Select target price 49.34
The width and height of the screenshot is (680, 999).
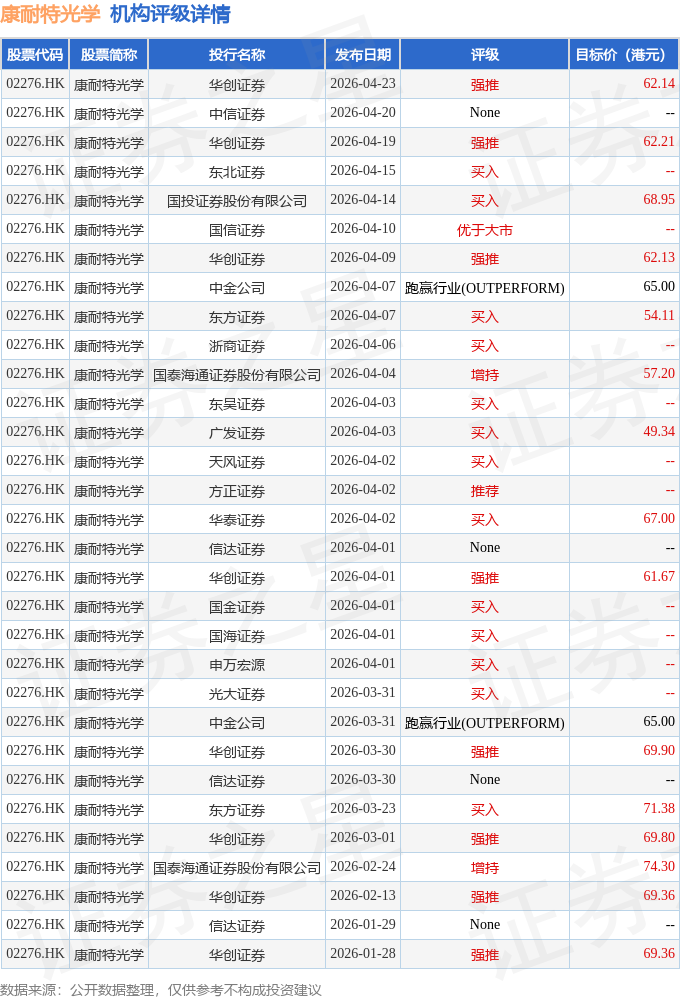[659, 431]
